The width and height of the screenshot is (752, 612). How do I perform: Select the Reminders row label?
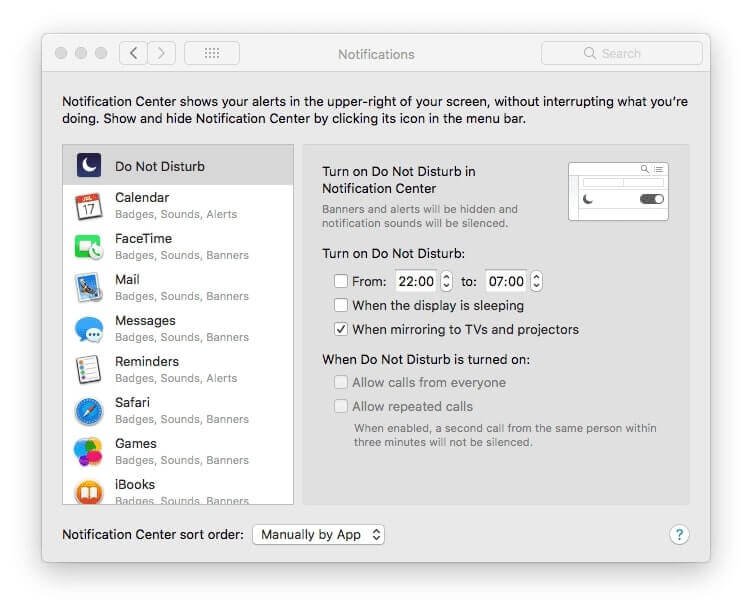(x=147, y=361)
